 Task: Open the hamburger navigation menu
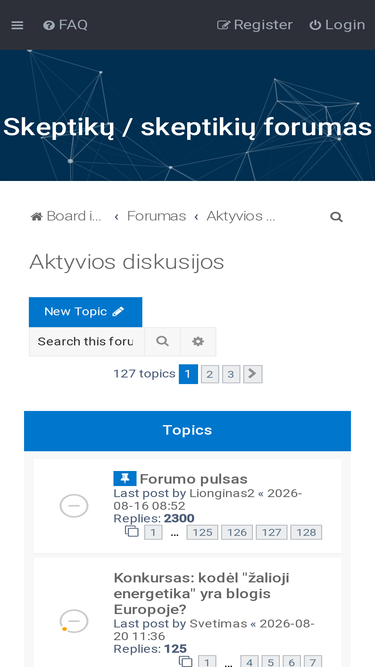coord(17,25)
